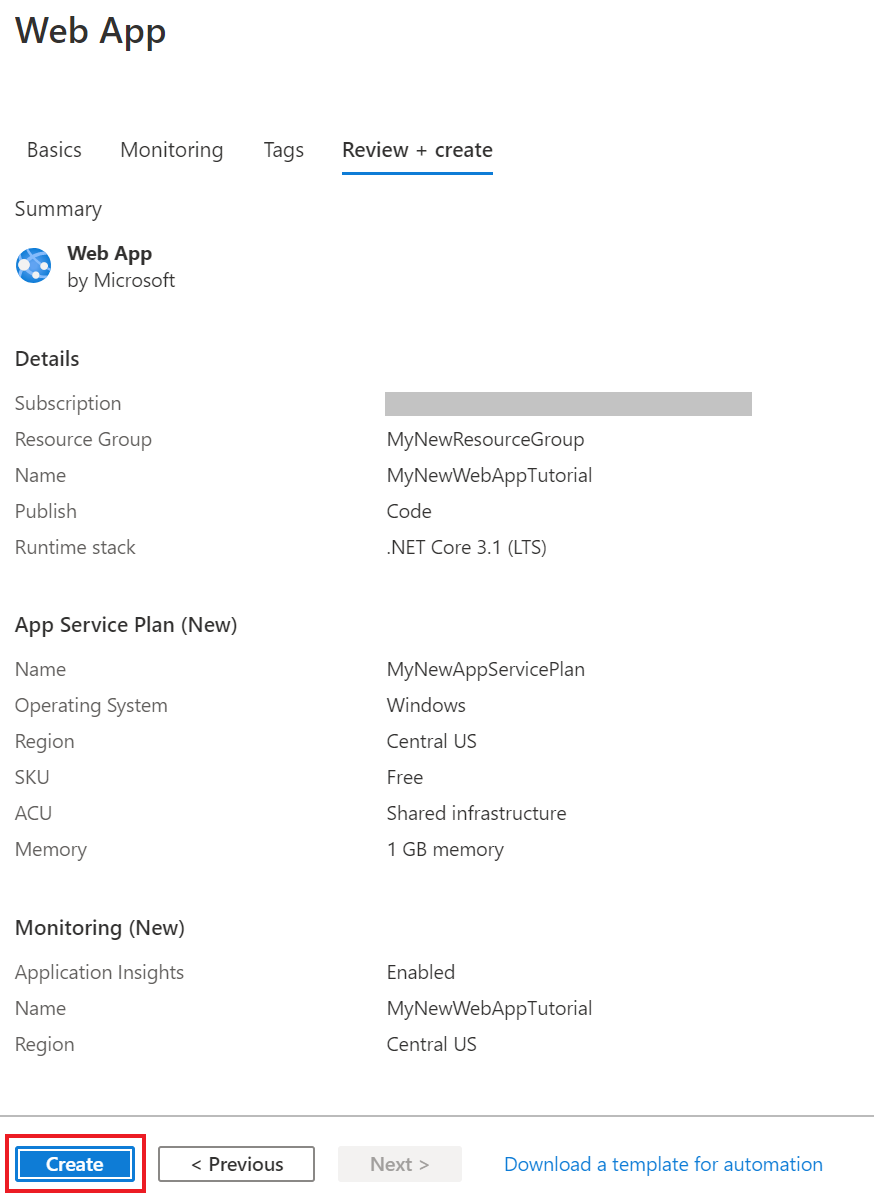Open the Monitoring tab
The height and width of the screenshot is (1203, 874).
coord(171,150)
